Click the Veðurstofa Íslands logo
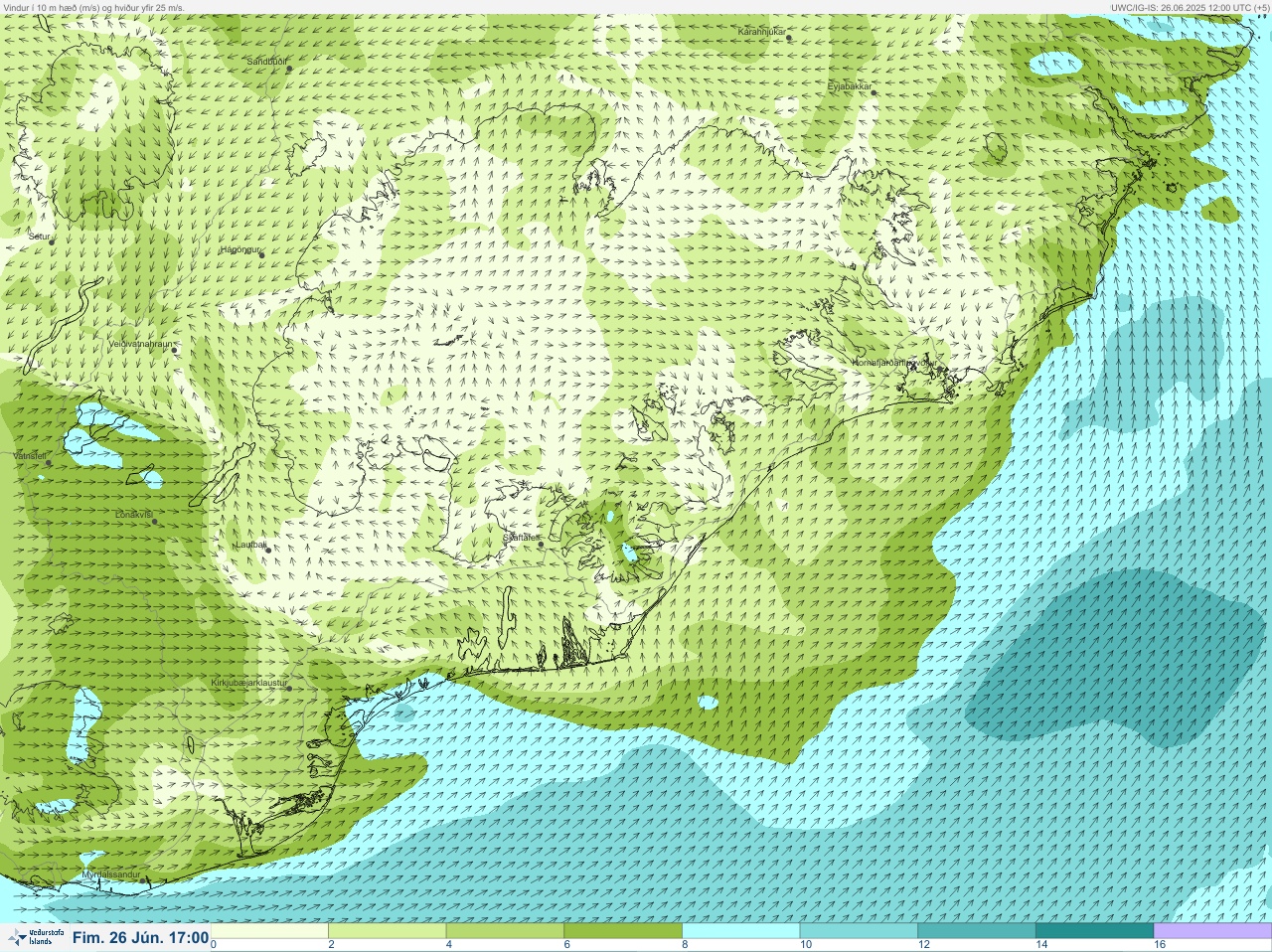 pyautogui.click(x=35, y=937)
